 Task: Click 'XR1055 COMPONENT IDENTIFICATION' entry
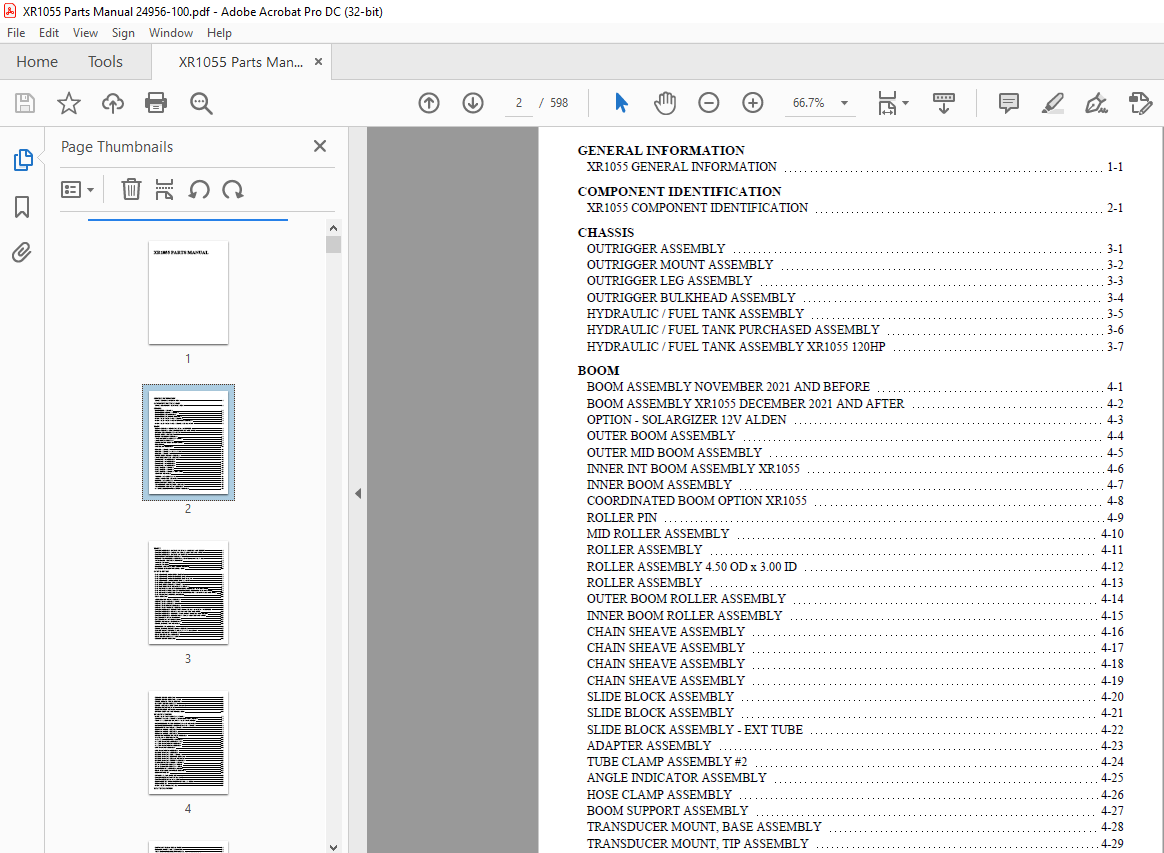[697, 208]
